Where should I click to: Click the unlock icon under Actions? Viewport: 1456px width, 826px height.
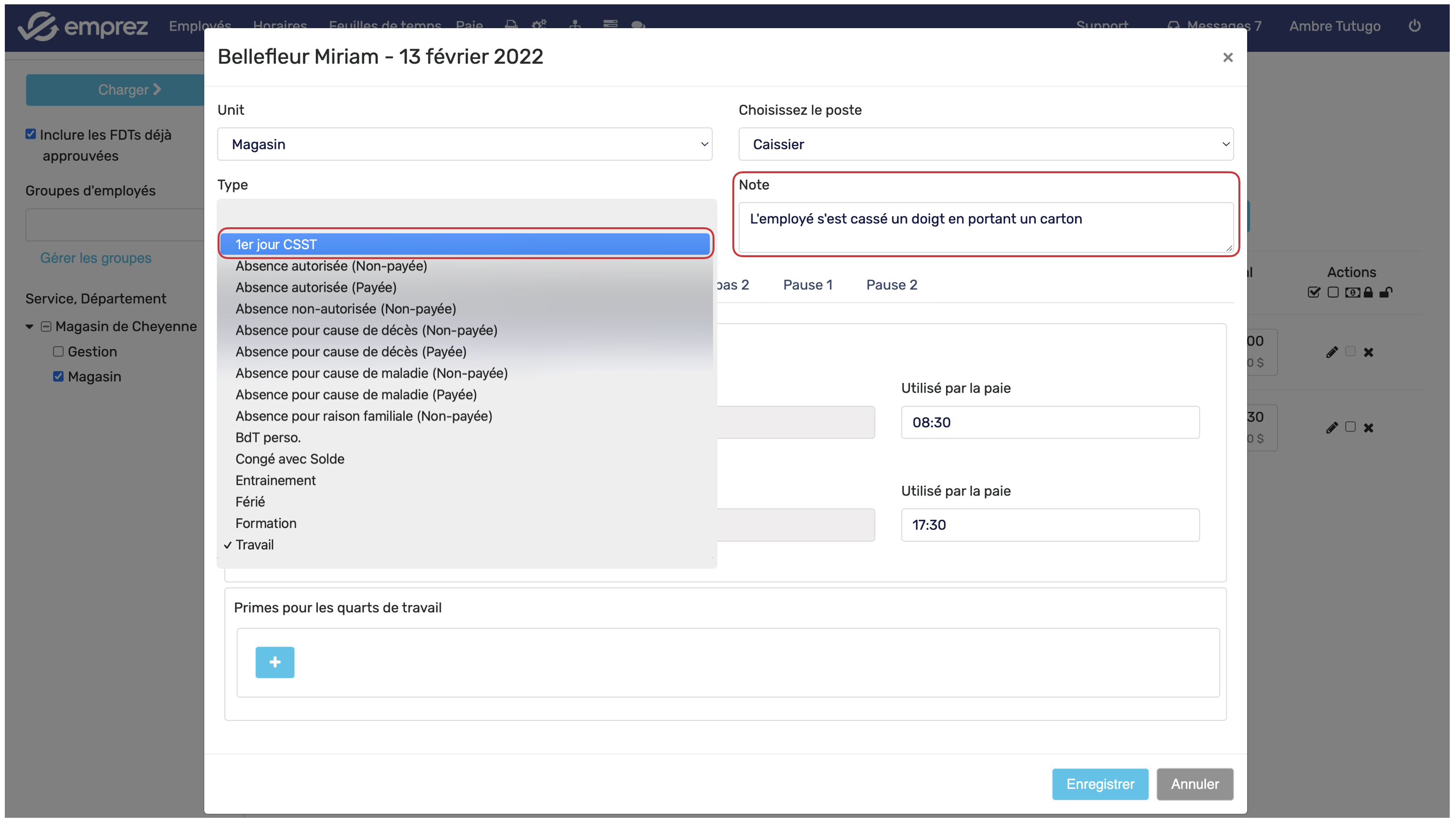(1385, 292)
